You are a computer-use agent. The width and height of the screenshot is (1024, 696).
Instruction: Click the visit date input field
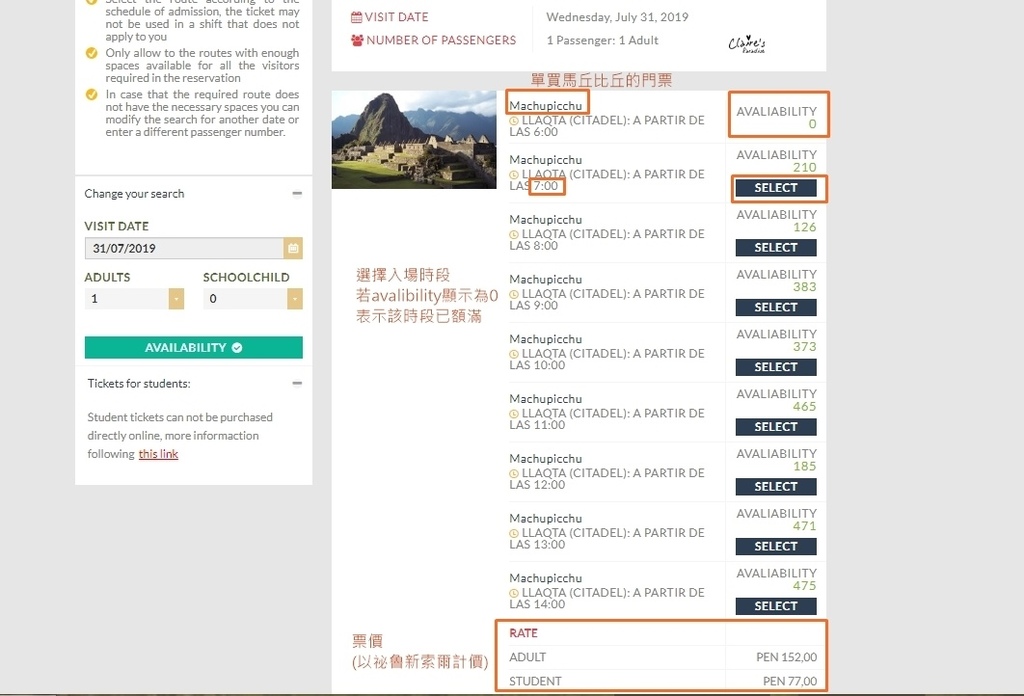click(x=184, y=248)
